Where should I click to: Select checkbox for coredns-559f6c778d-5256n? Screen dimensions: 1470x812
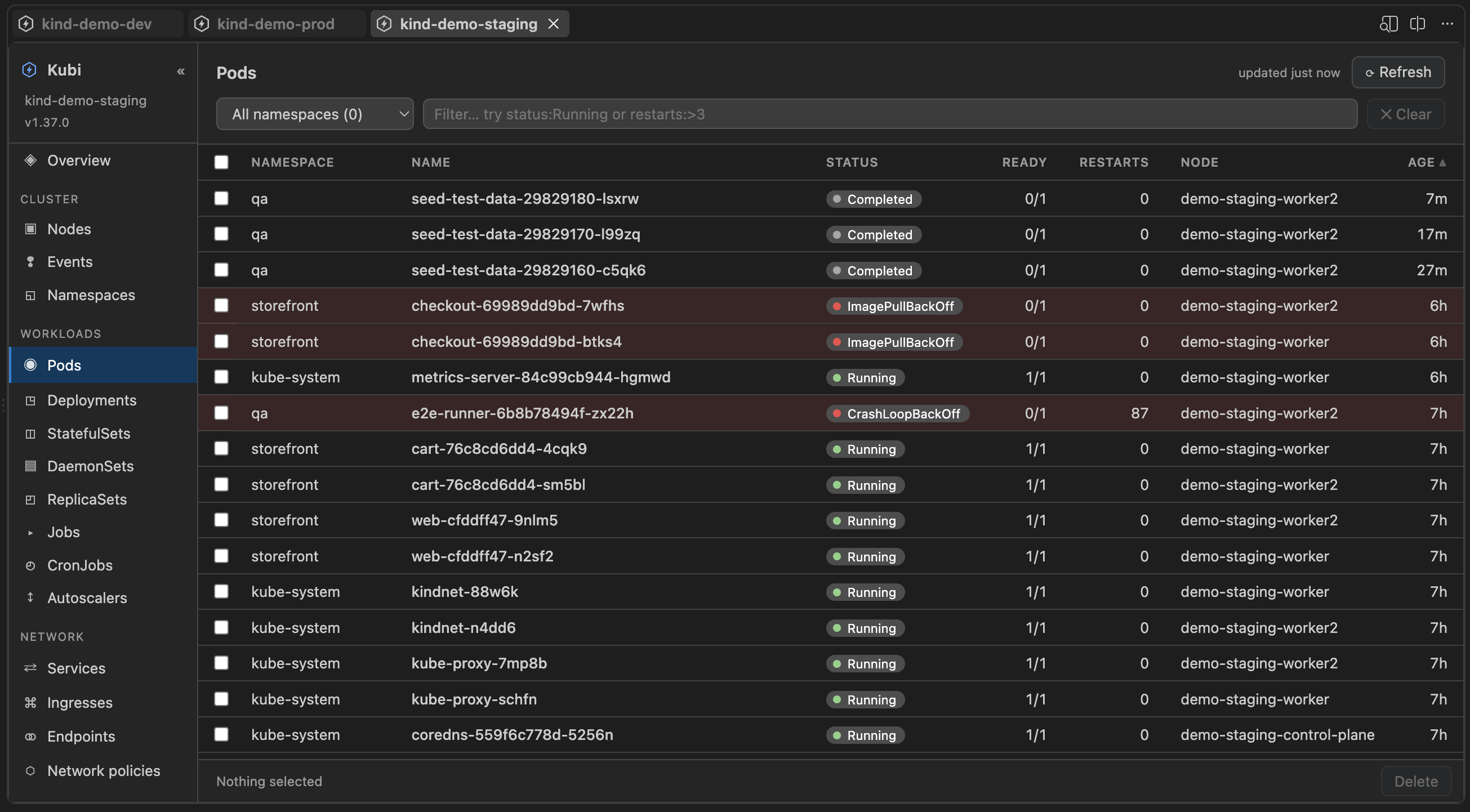[x=221, y=734]
